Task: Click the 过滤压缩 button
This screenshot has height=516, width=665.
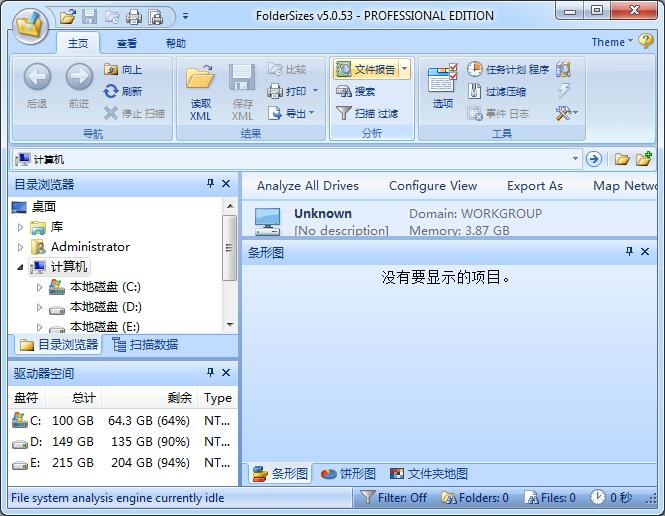Action: (497, 91)
